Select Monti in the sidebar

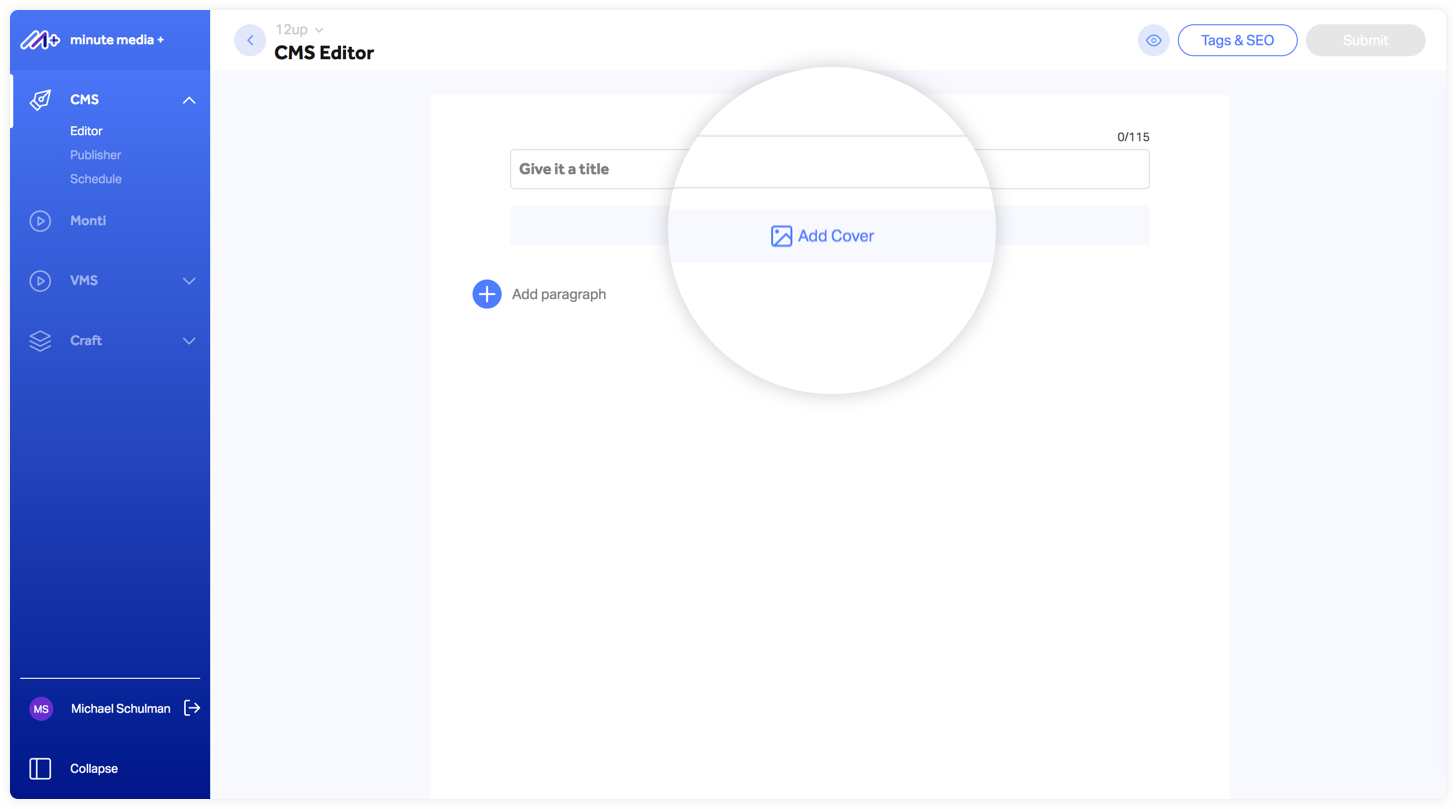[x=88, y=221]
